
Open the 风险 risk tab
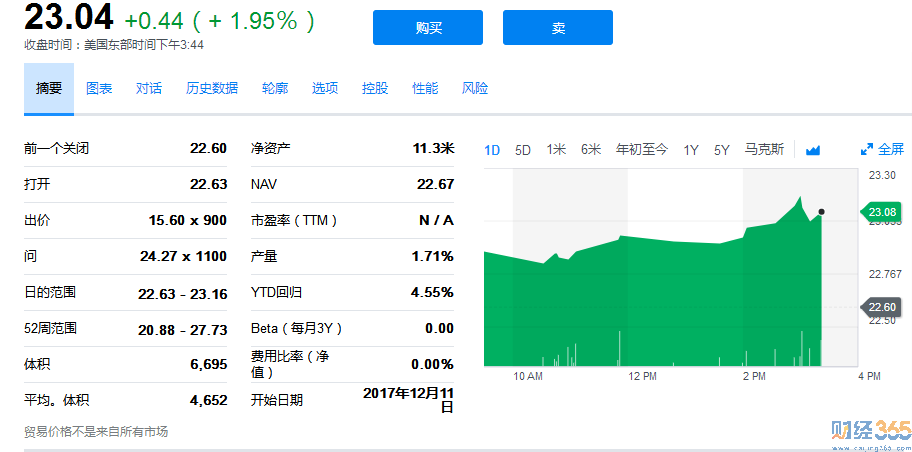[x=475, y=88]
